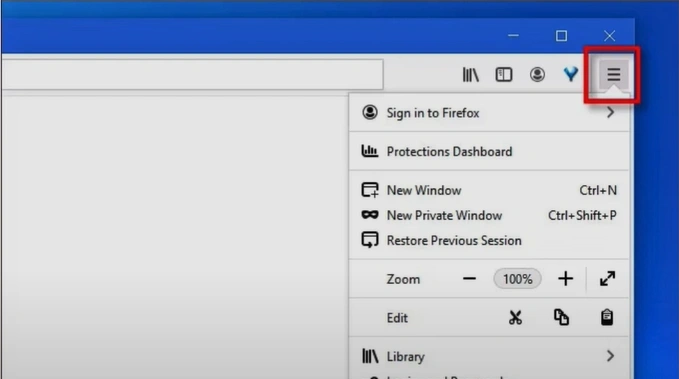Image resolution: width=679 pixels, height=379 pixels.
Task: Open the Firefox Account toolbar icon
Action: 537,75
